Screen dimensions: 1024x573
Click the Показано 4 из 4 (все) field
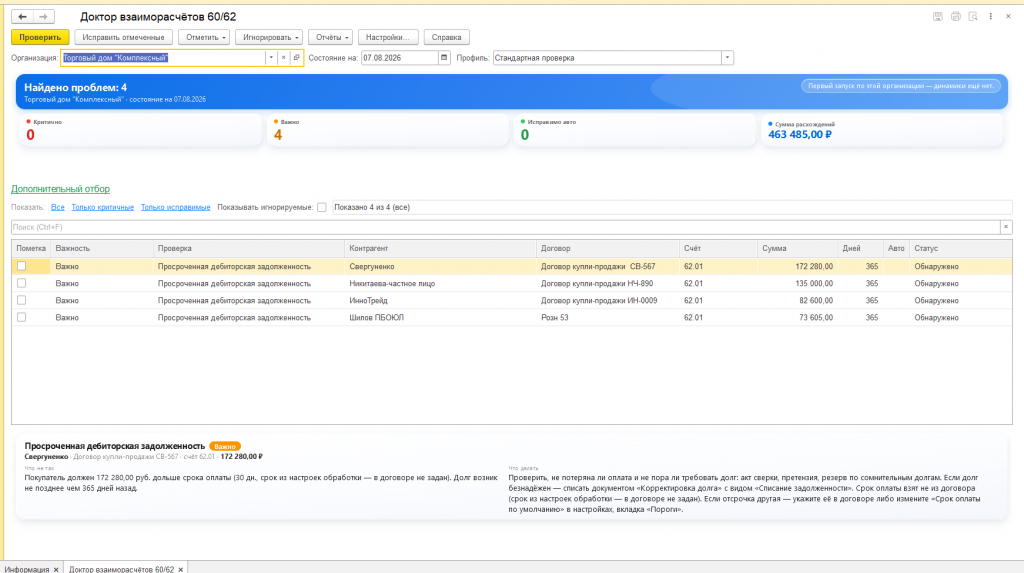point(672,207)
